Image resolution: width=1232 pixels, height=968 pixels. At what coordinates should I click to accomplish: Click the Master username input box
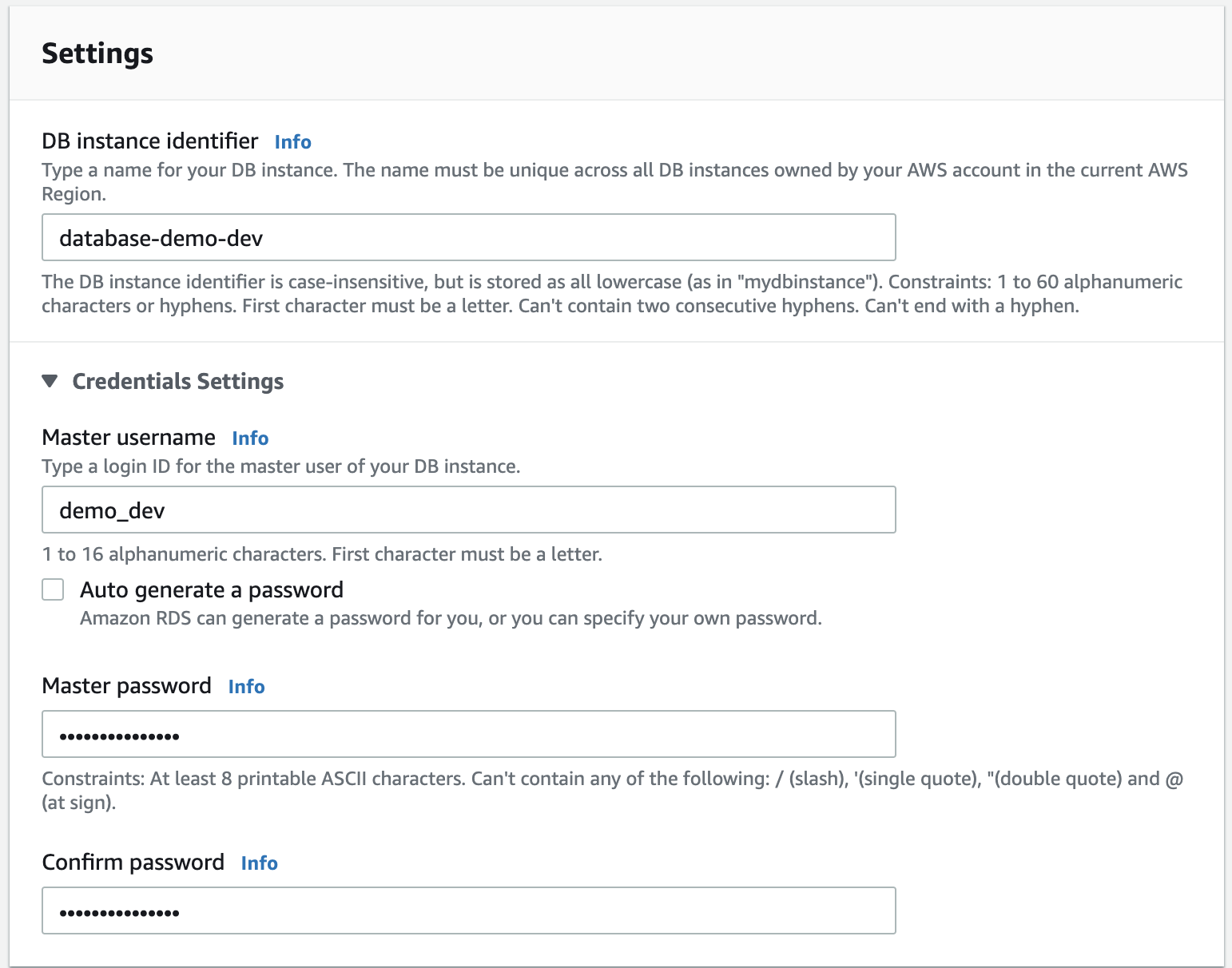[x=467, y=510]
